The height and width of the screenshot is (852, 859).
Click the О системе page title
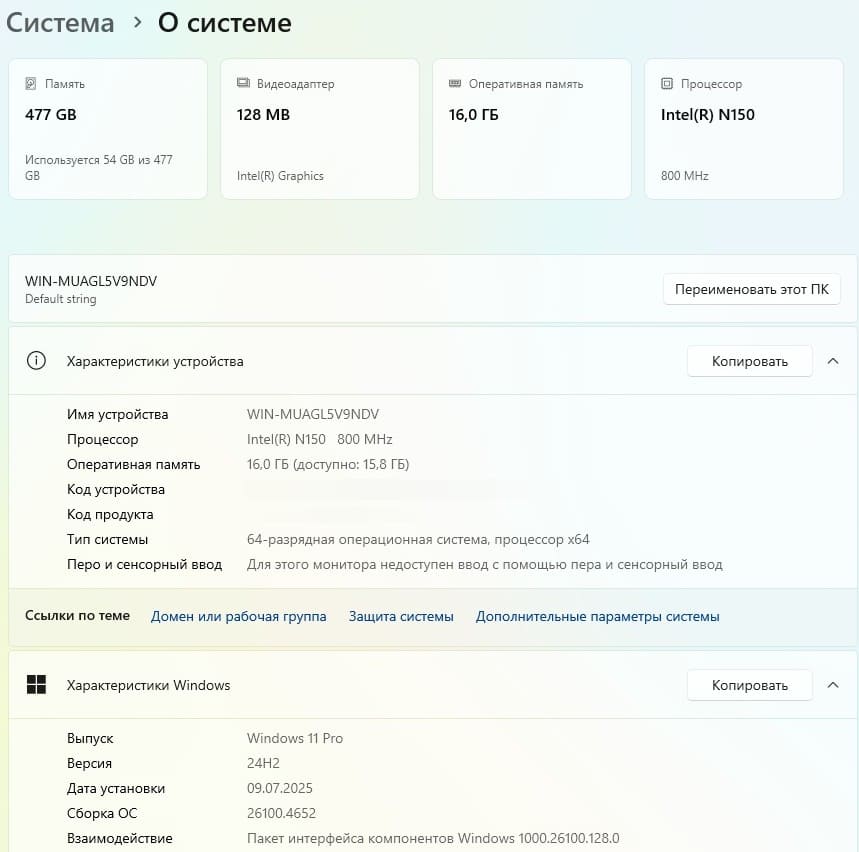225,23
